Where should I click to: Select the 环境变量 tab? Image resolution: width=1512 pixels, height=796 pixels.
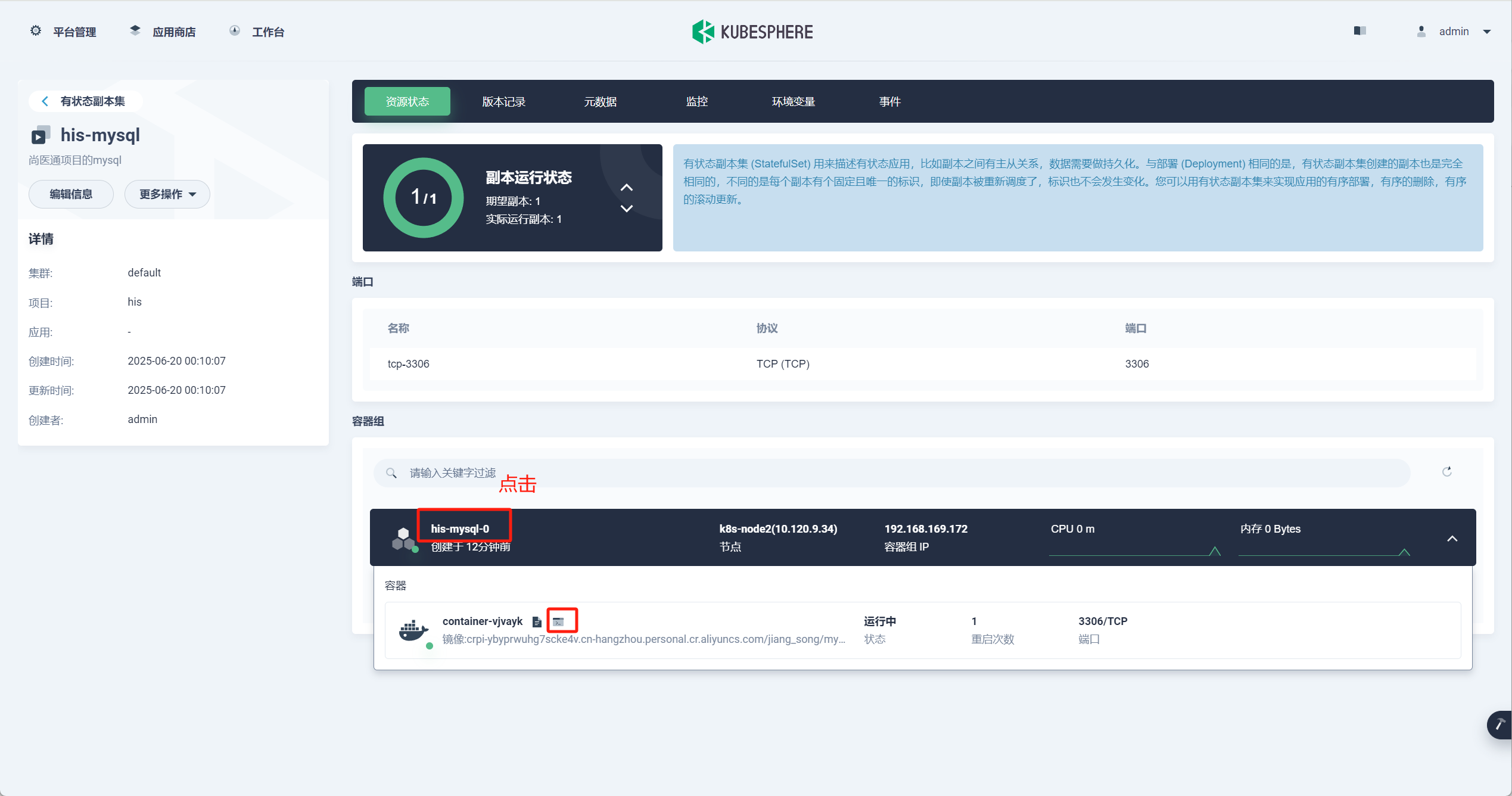(794, 102)
